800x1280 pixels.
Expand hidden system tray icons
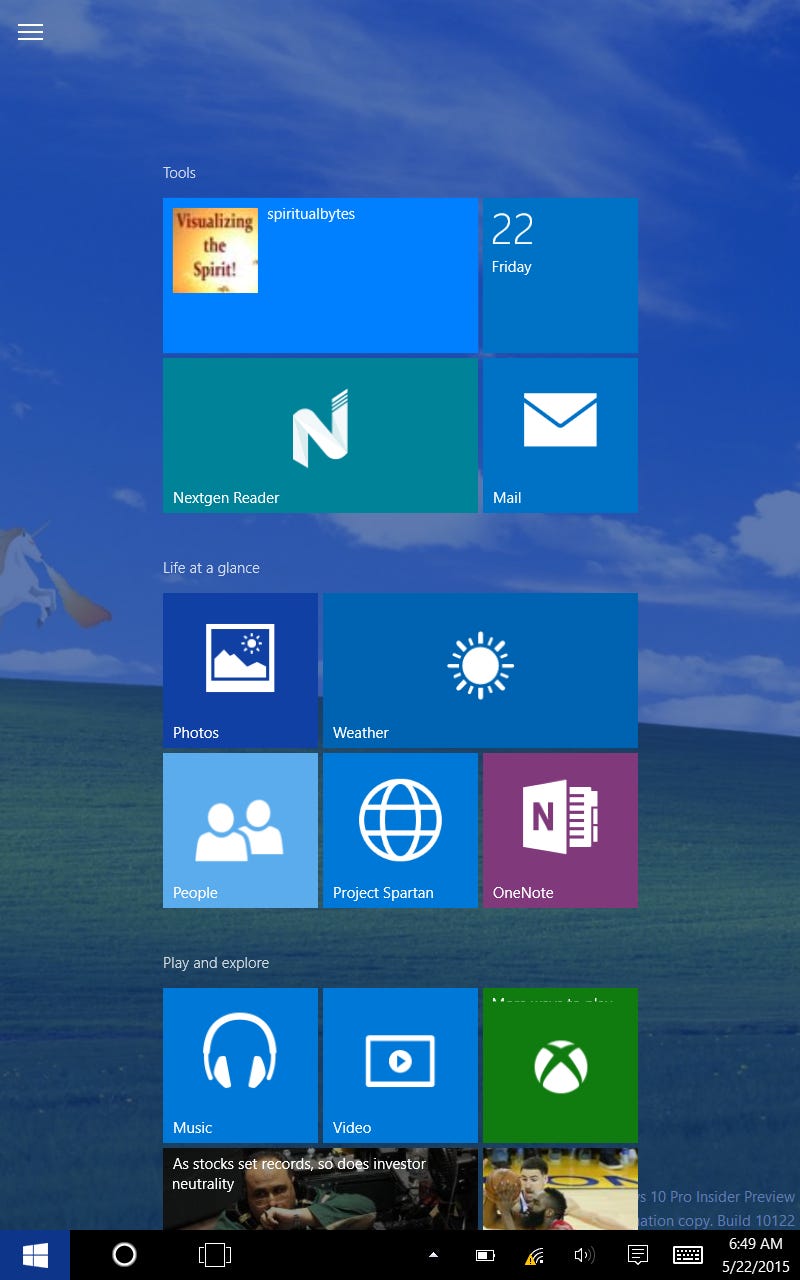pos(433,1254)
